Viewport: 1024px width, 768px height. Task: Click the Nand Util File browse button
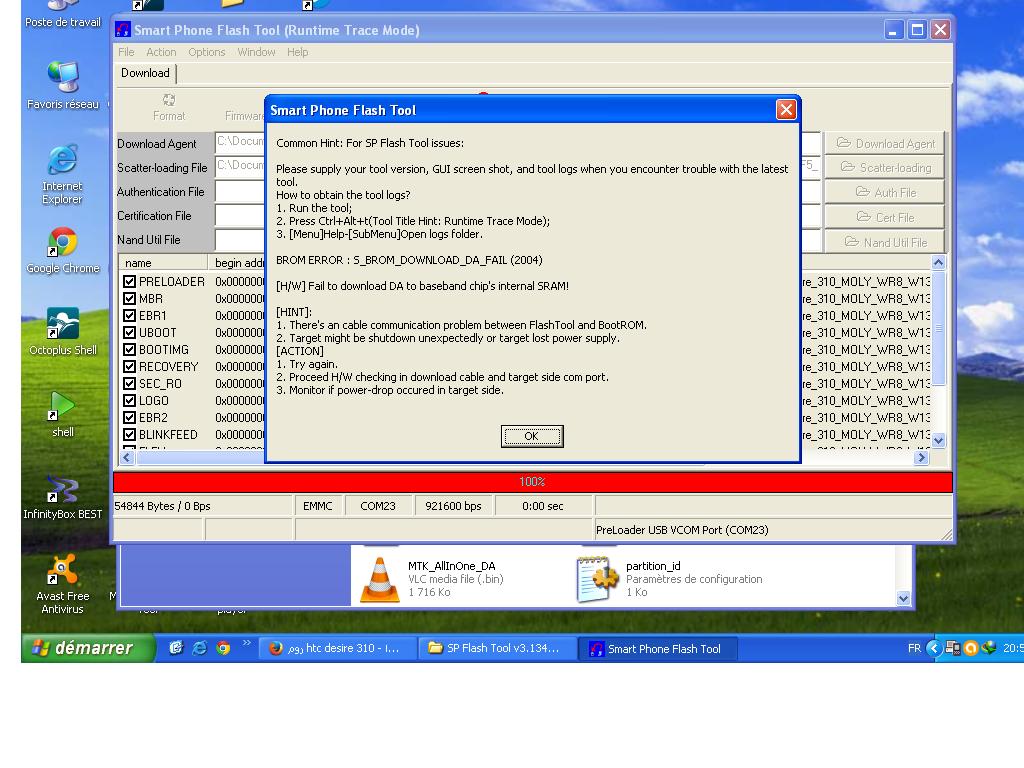[x=885, y=242]
